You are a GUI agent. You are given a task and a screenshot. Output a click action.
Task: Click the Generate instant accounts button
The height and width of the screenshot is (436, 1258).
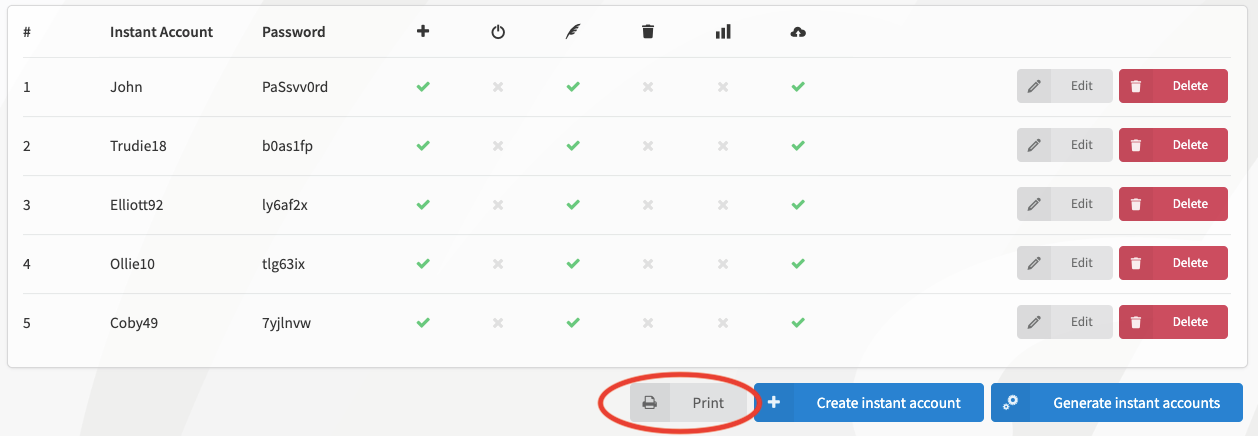point(1117,404)
